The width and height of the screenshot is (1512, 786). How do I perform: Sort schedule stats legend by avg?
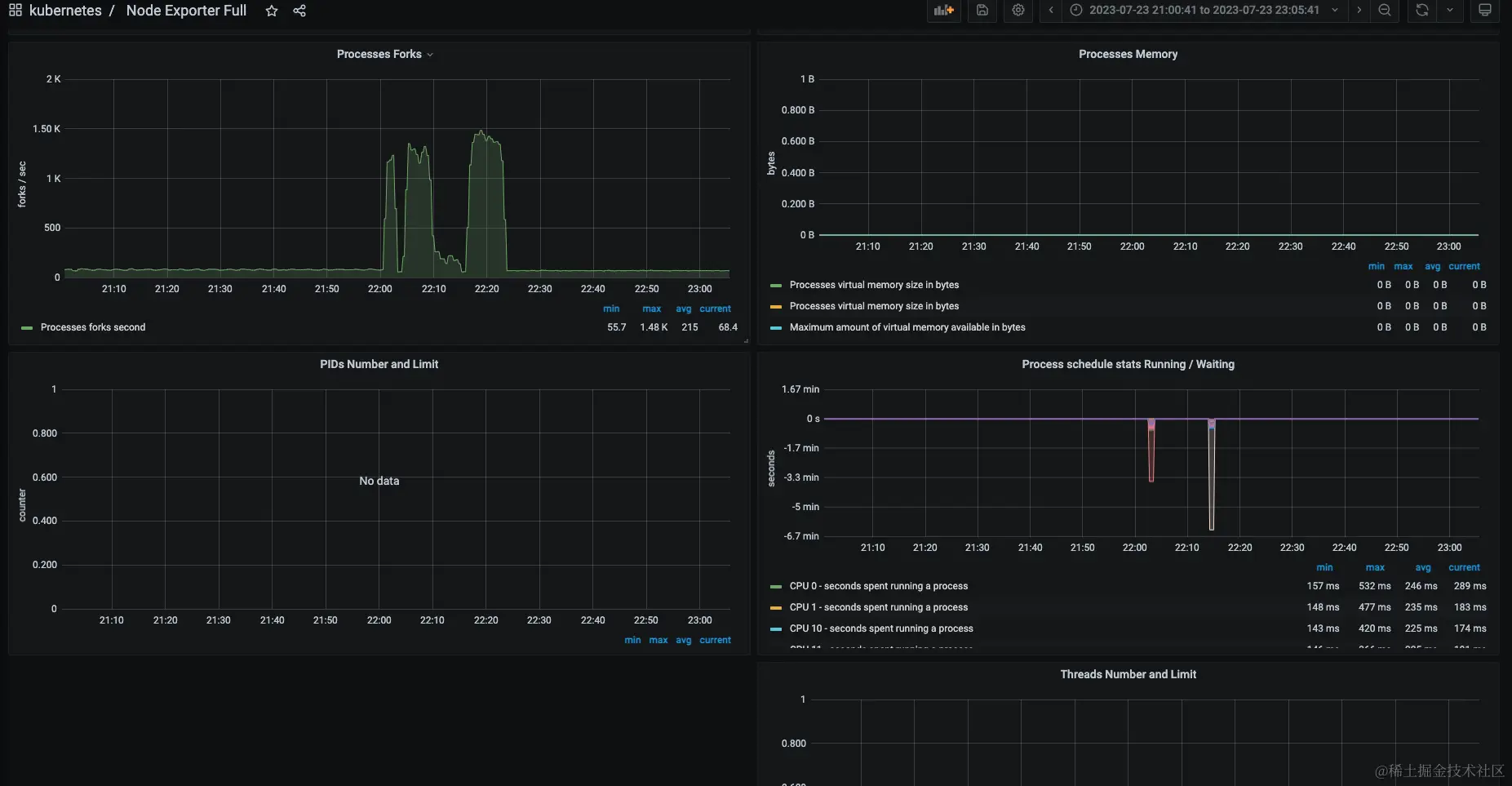(x=1423, y=567)
